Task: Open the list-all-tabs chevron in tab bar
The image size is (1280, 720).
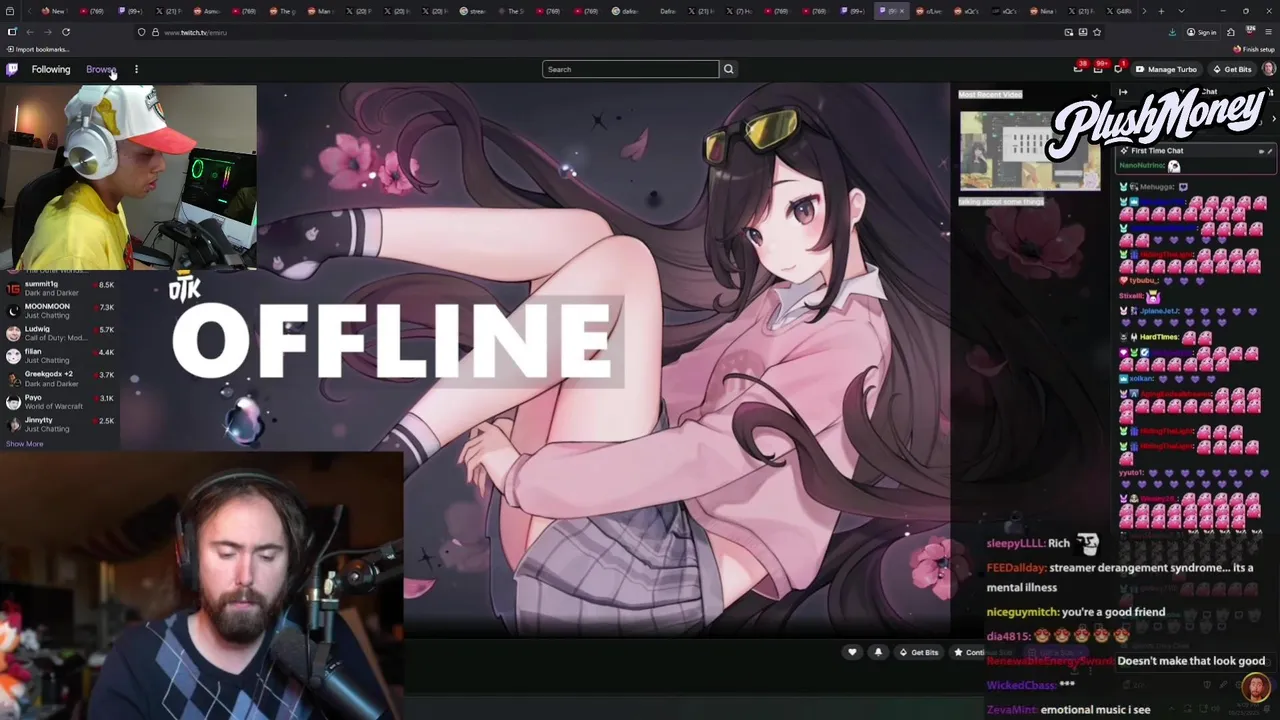Action: pyautogui.click(x=1181, y=11)
